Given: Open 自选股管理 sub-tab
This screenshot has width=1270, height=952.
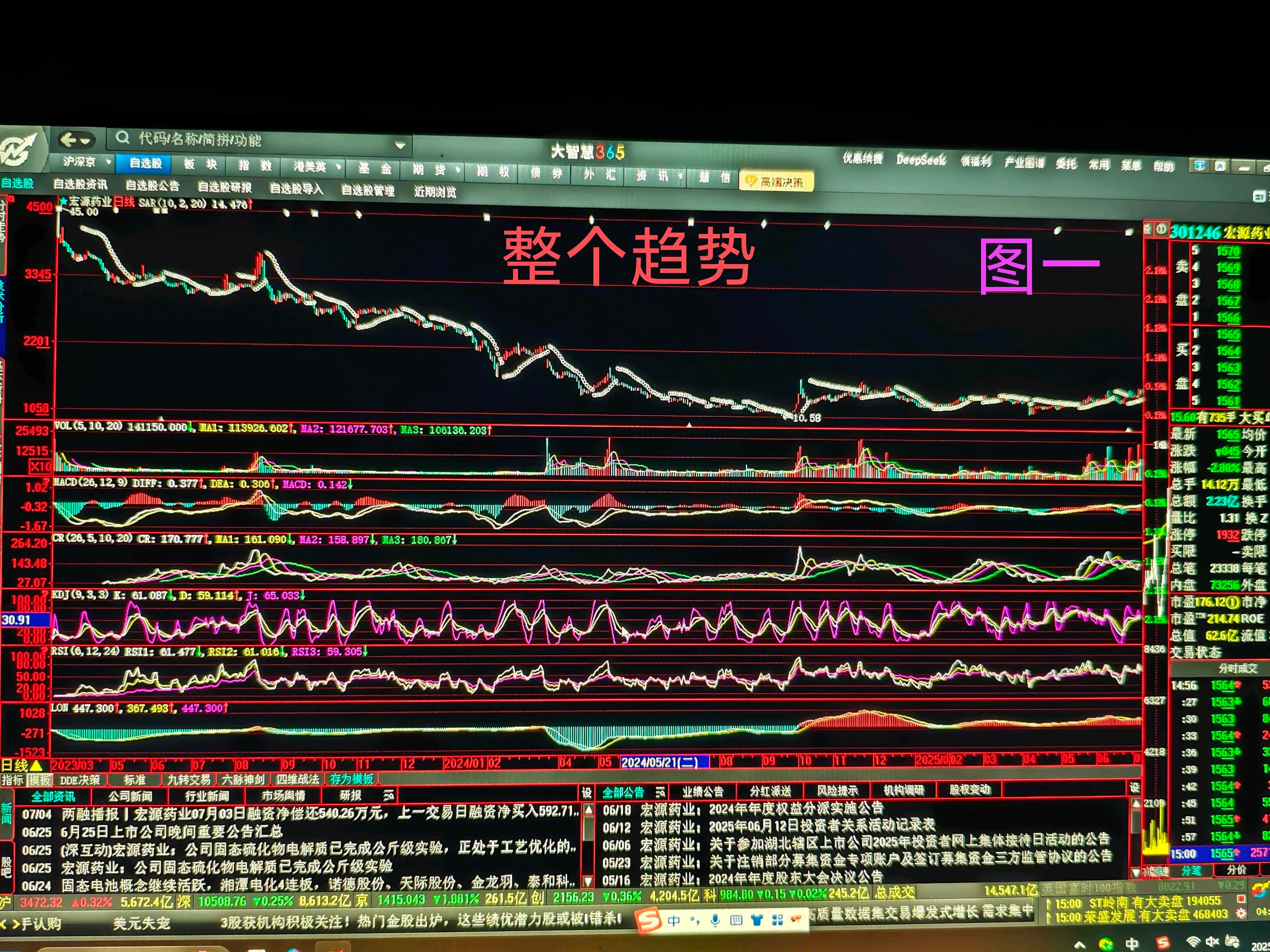Looking at the screenshot, I should (x=367, y=191).
